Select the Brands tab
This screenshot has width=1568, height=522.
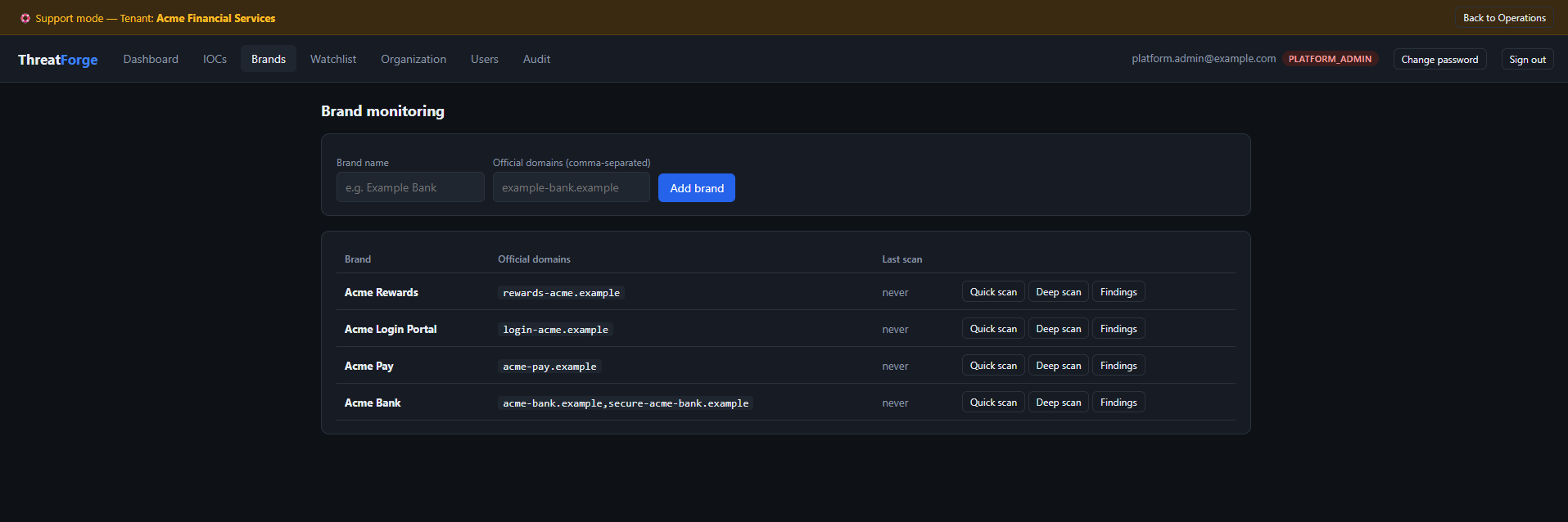269,59
